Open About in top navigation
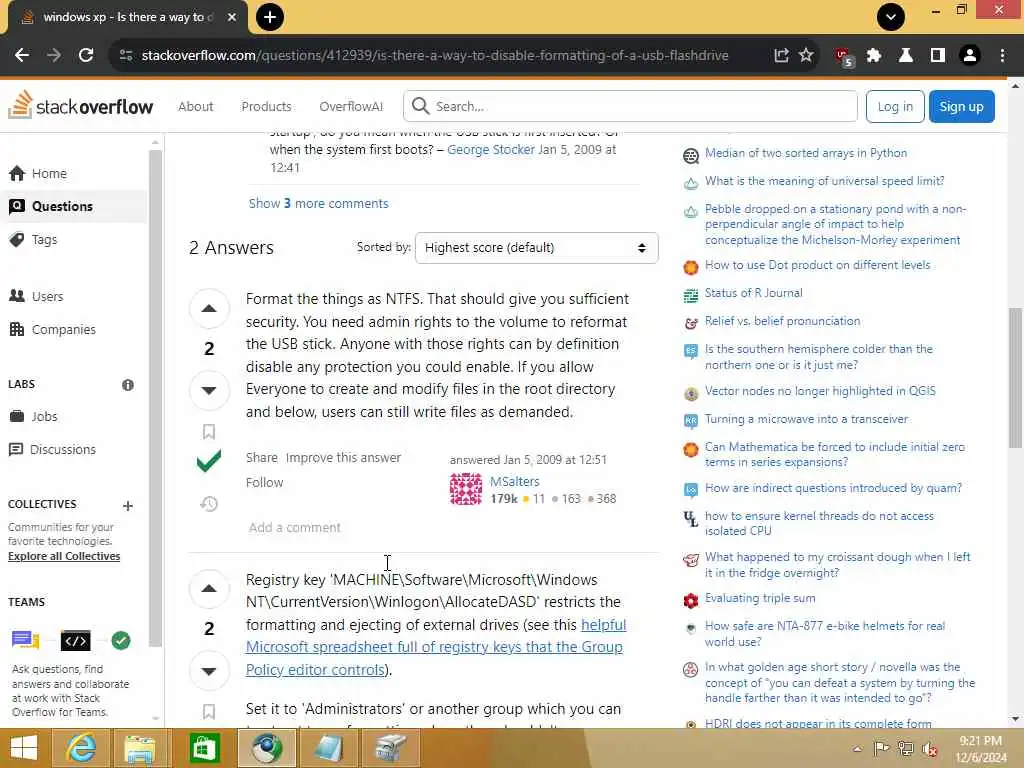 (195, 106)
